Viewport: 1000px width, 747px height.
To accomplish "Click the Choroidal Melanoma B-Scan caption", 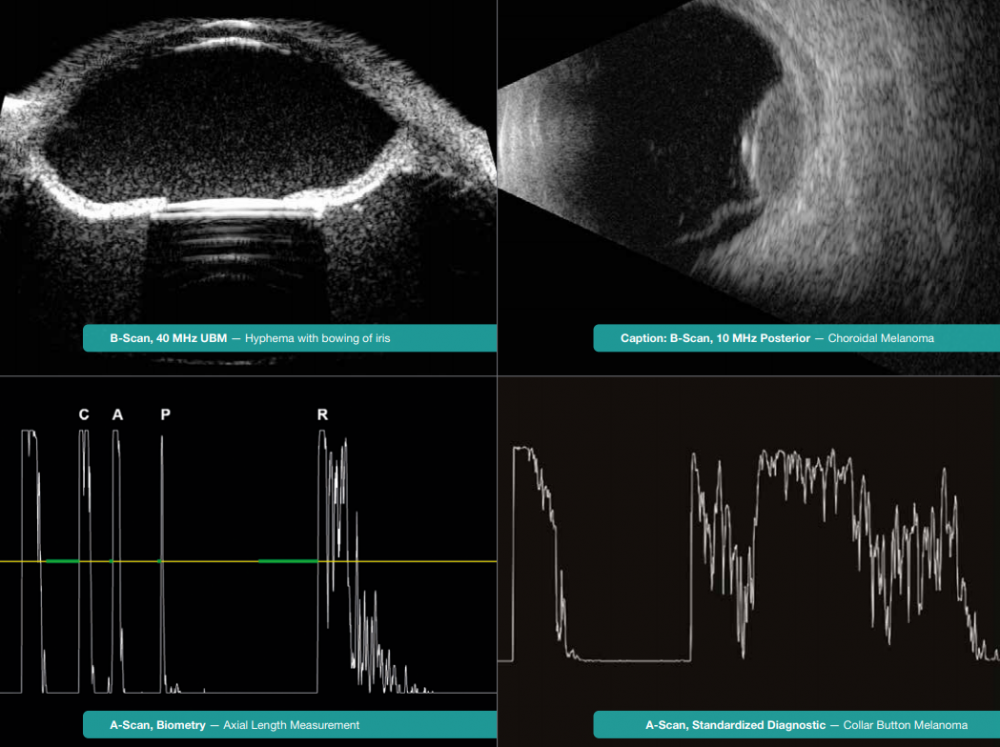I will (797, 338).
